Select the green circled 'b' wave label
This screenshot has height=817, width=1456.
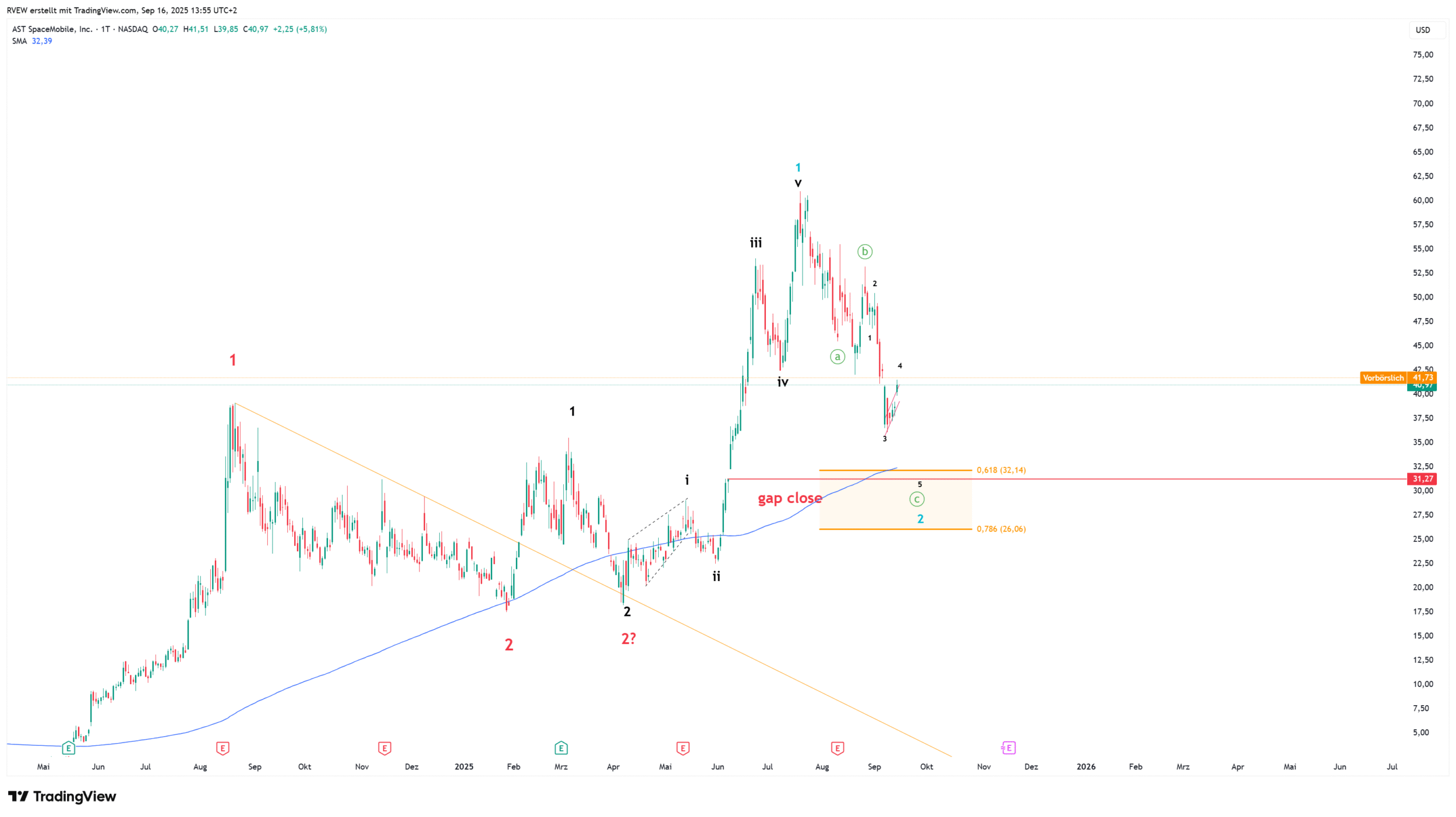pyautogui.click(x=865, y=252)
